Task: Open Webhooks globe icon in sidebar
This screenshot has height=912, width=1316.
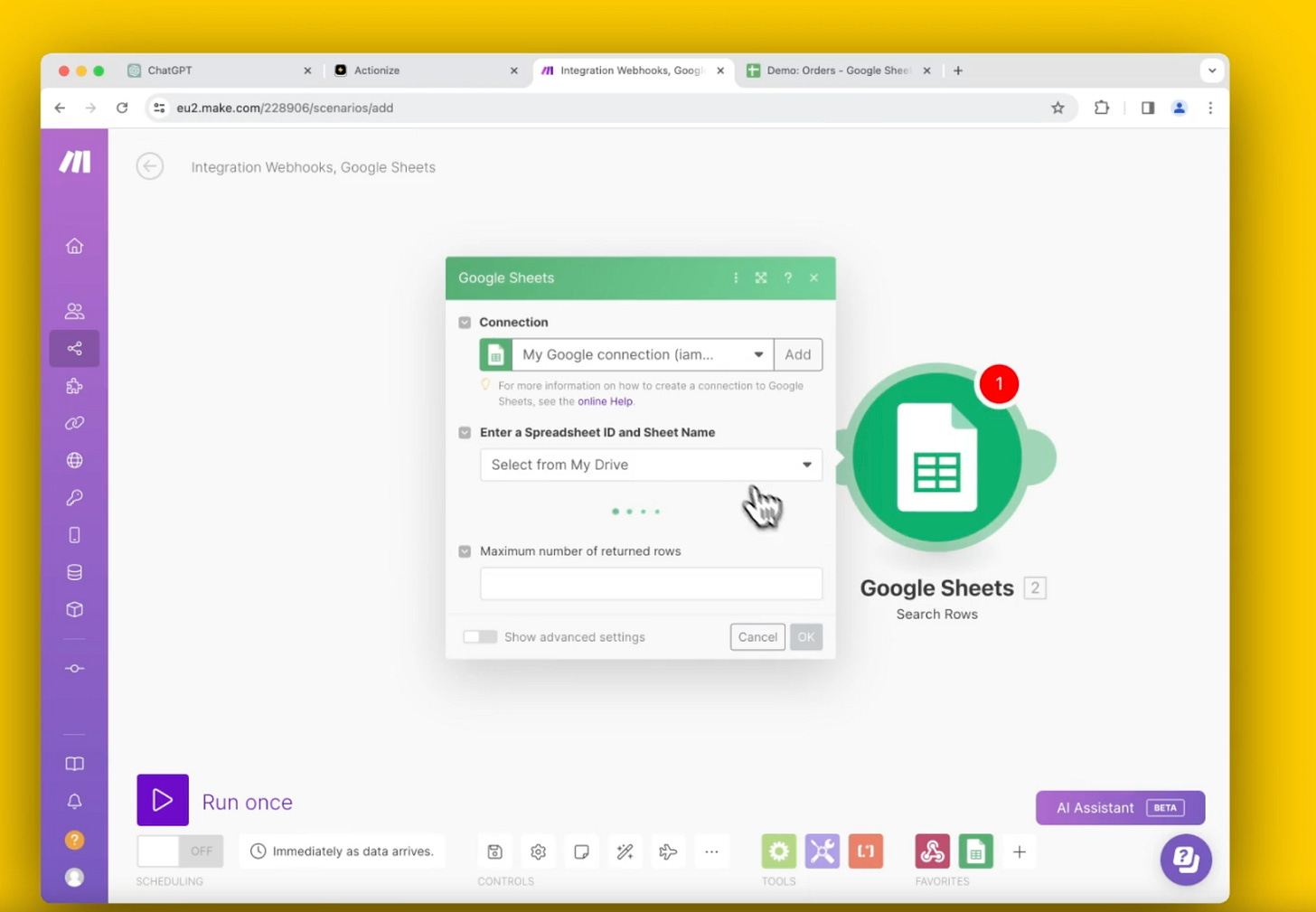Action: (74, 460)
